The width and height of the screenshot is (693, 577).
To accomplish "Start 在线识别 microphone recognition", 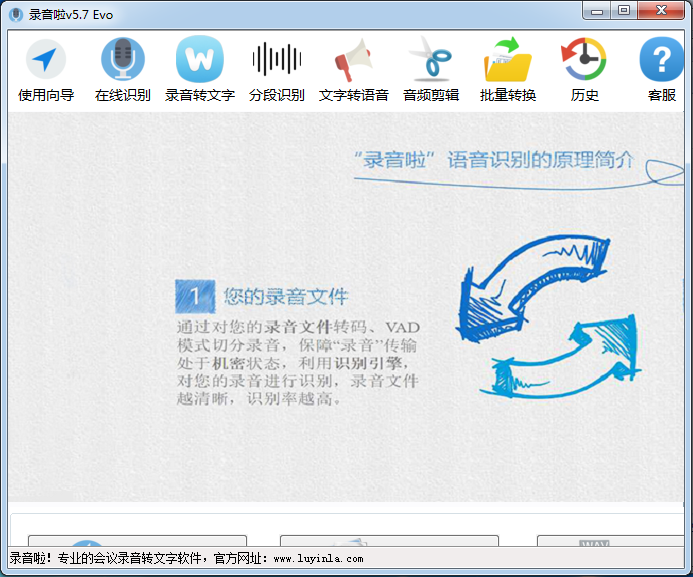I will [x=123, y=59].
